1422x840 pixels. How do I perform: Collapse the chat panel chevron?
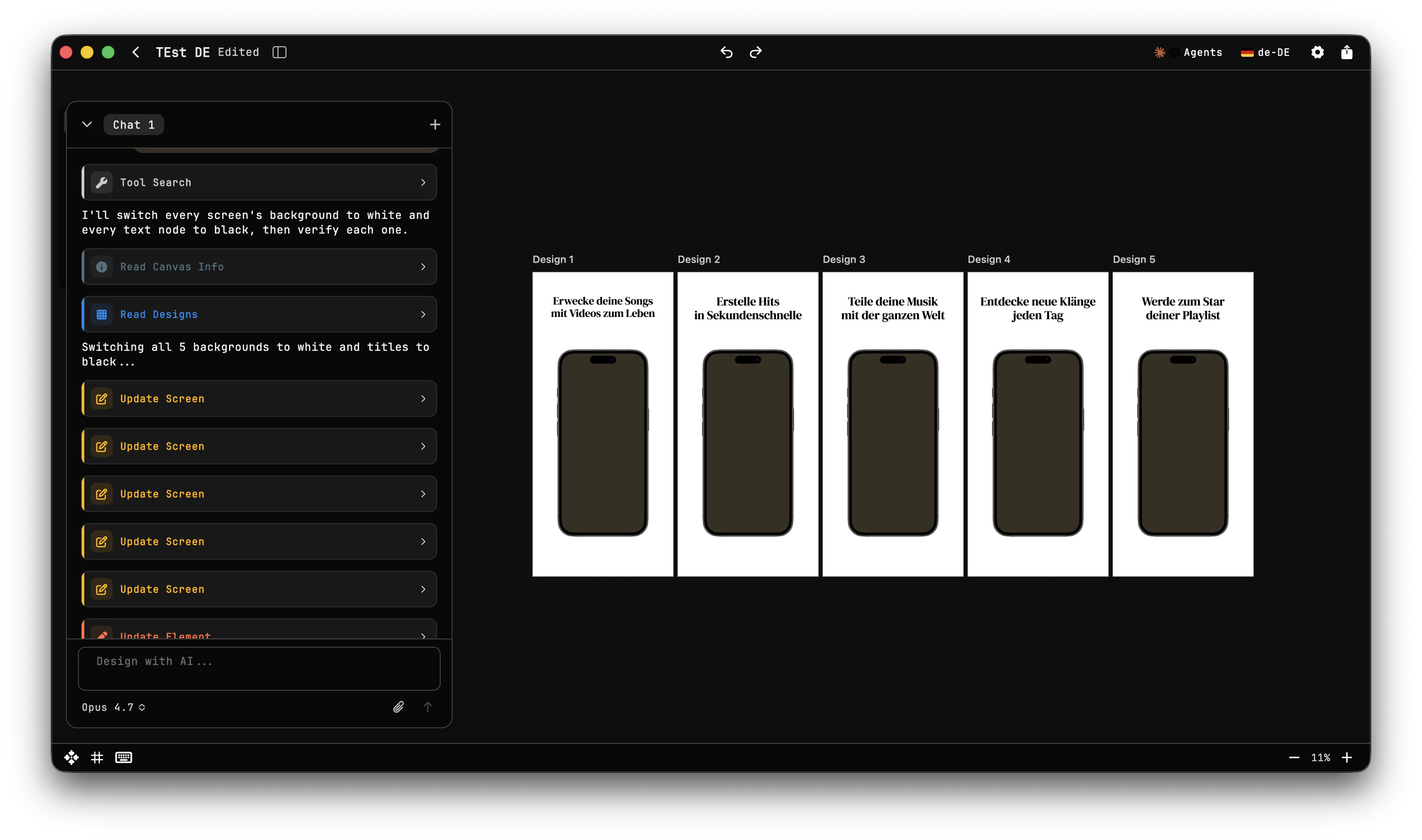[x=87, y=125]
